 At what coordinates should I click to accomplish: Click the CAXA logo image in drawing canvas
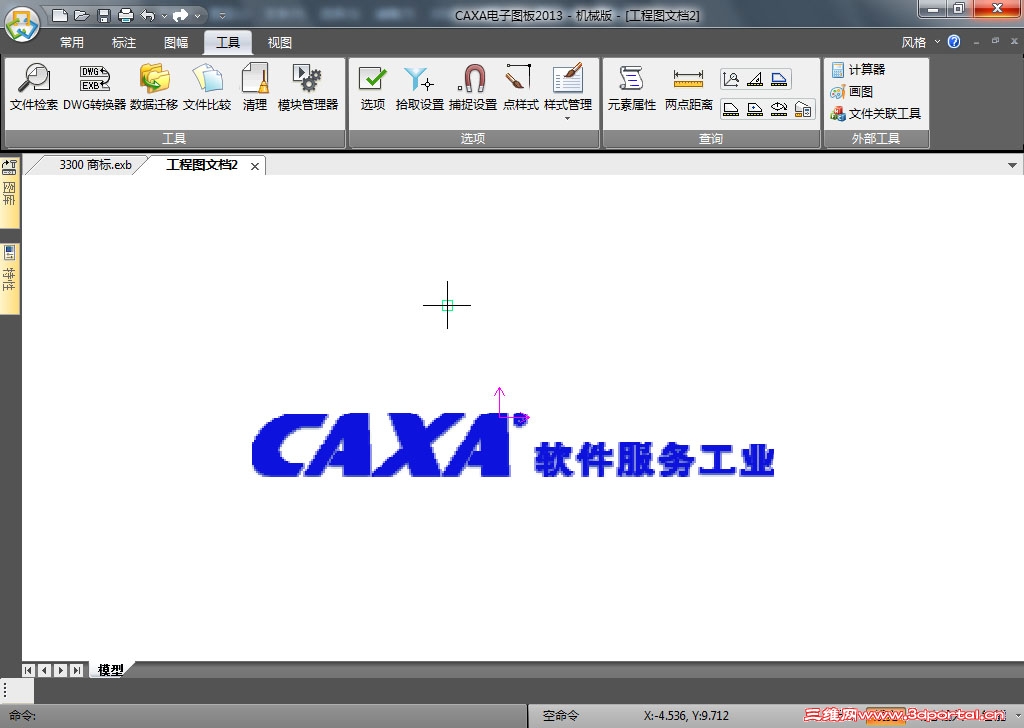click(513, 445)
